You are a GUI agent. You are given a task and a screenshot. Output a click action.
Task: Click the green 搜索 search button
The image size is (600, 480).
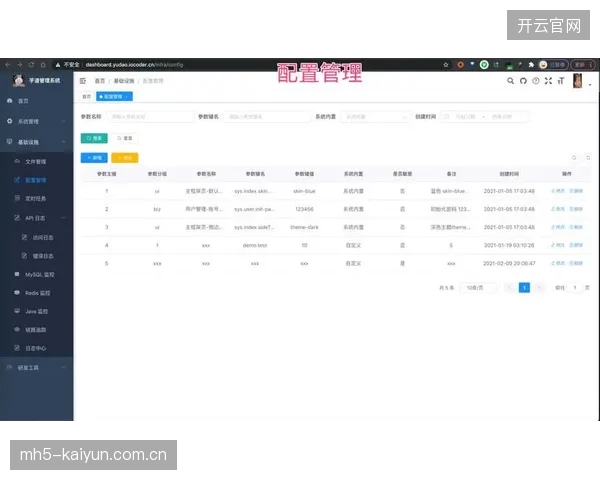[94, 138]
